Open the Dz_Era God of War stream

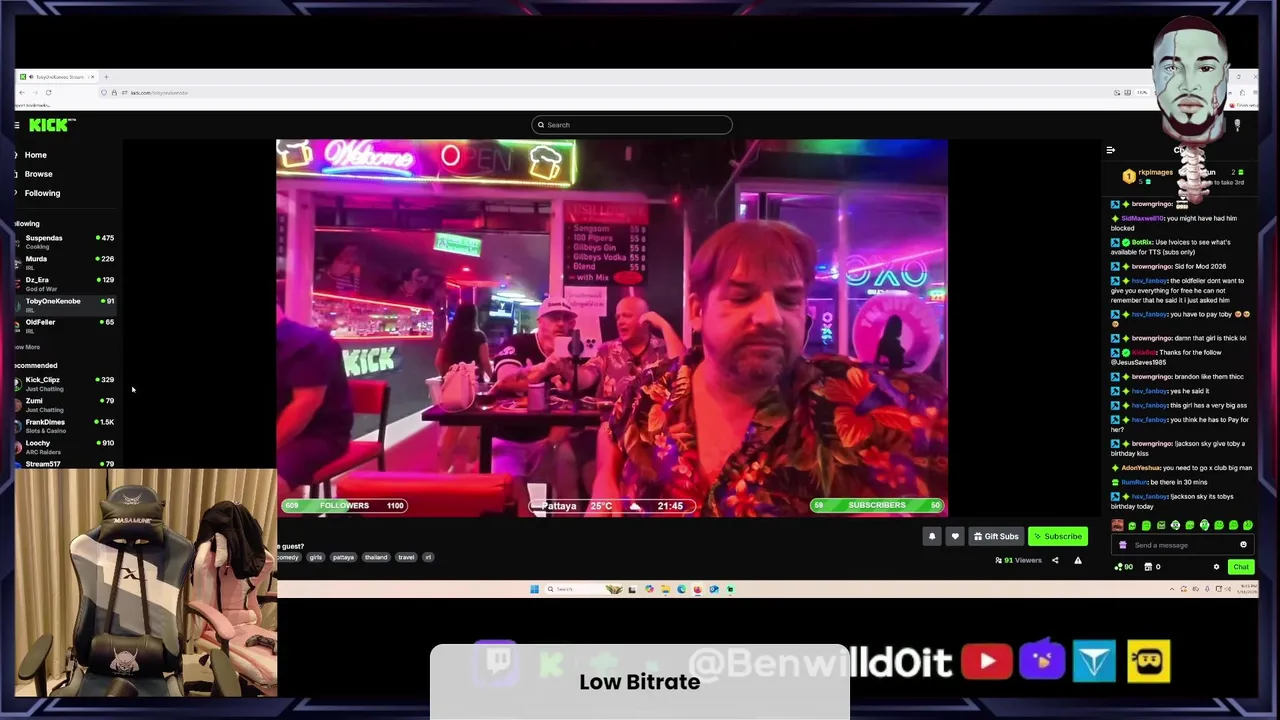pos(65,283)
